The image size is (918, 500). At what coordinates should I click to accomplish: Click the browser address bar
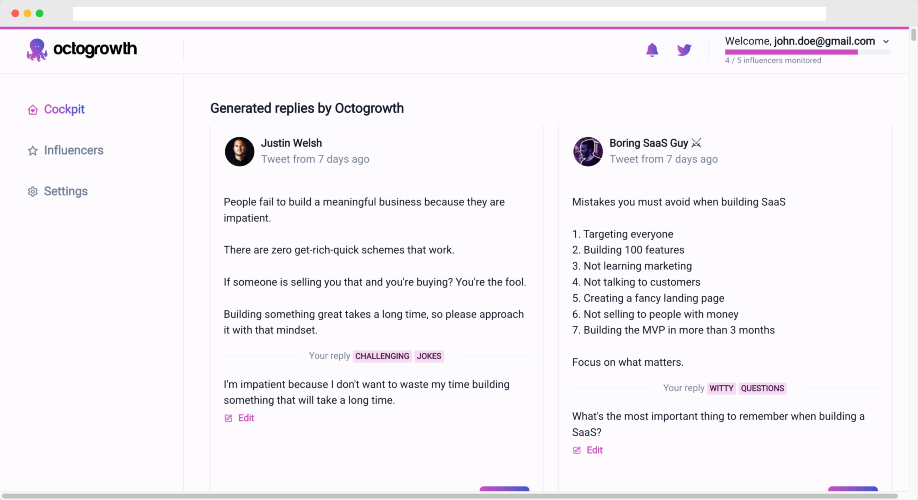tap(449, 13)
